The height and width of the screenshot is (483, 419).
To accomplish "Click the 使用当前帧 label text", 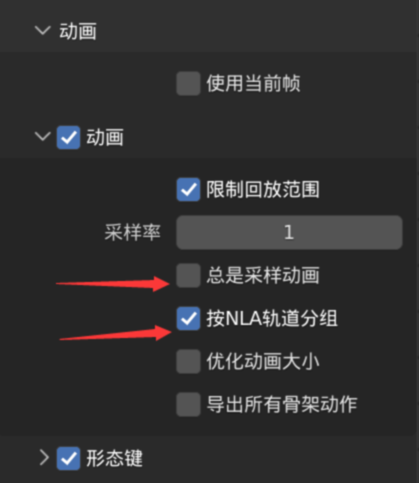I will 253,83.
